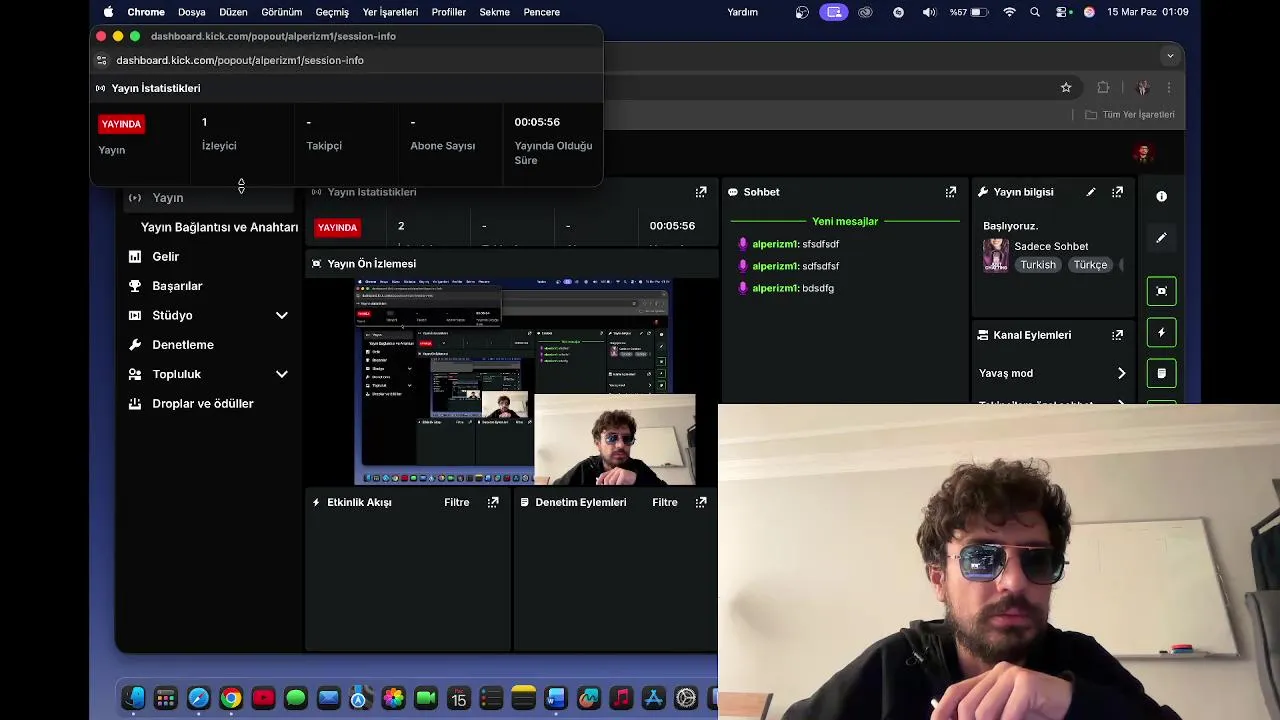1280x720 pixels.
Task: Open Filtre in Denetim Eylemleri panel
Action: [x=665, y=502]
